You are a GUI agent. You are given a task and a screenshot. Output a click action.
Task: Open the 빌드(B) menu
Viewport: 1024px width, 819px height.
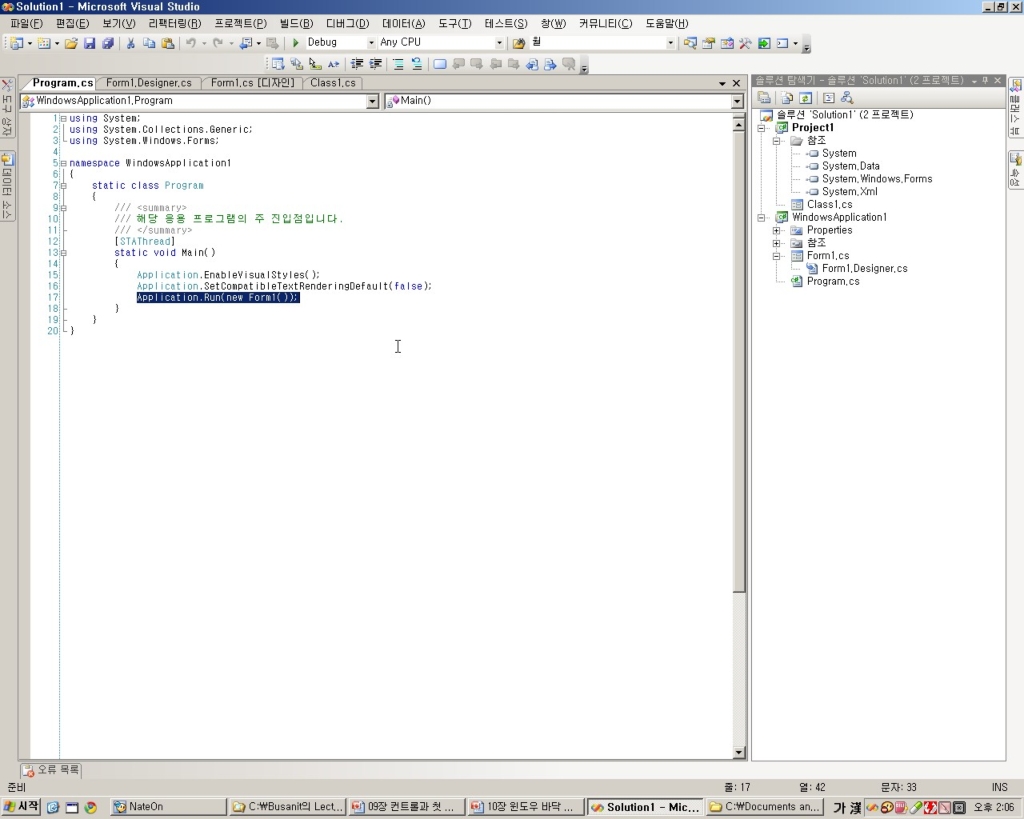[x=296, y=24]
